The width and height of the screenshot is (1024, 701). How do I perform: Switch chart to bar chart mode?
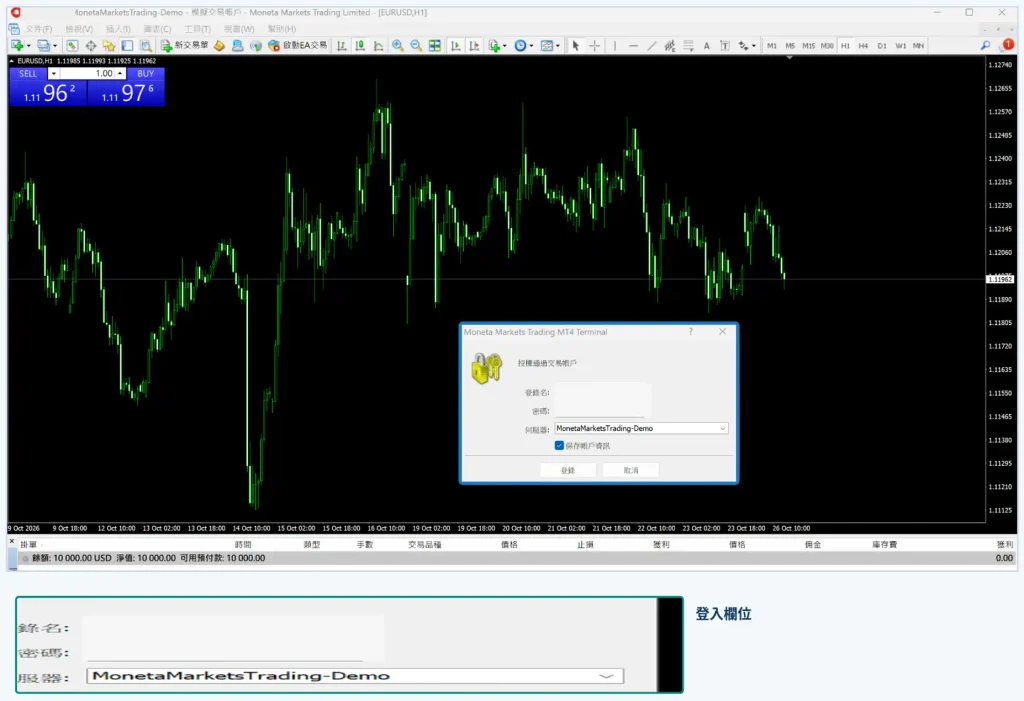(341, 46)
